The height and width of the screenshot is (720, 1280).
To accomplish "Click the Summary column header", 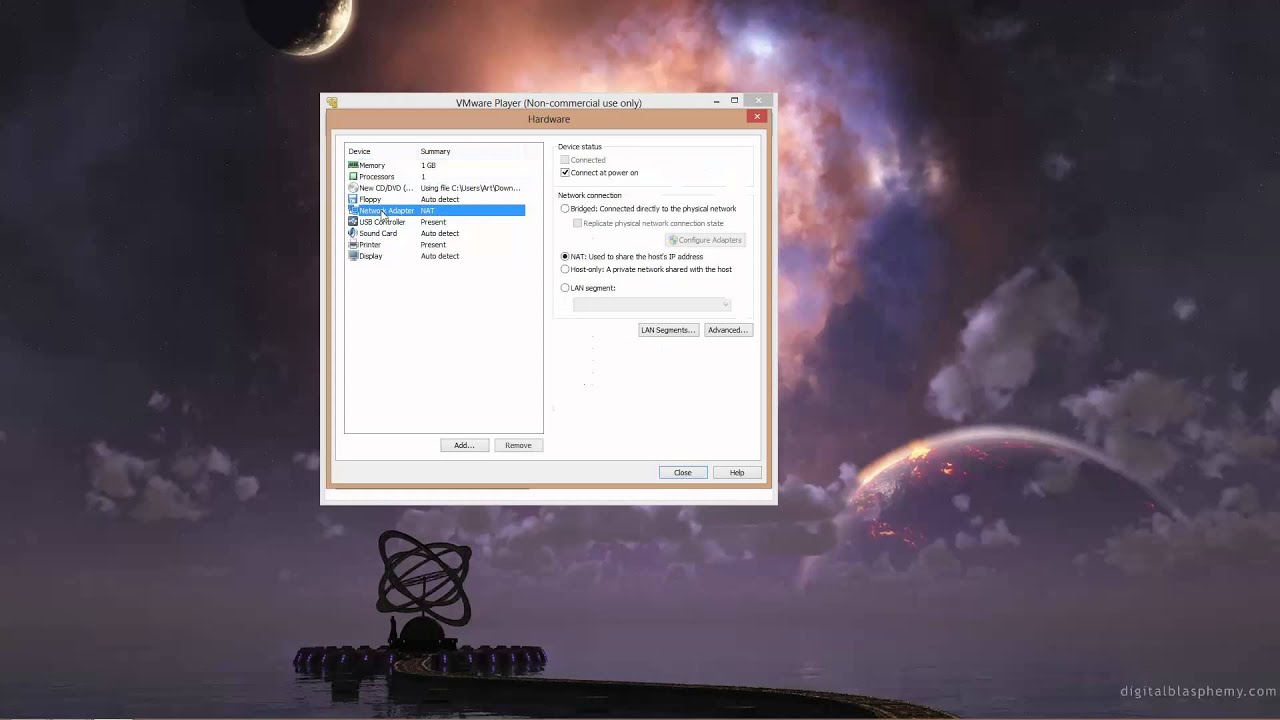I will [435, 151].
